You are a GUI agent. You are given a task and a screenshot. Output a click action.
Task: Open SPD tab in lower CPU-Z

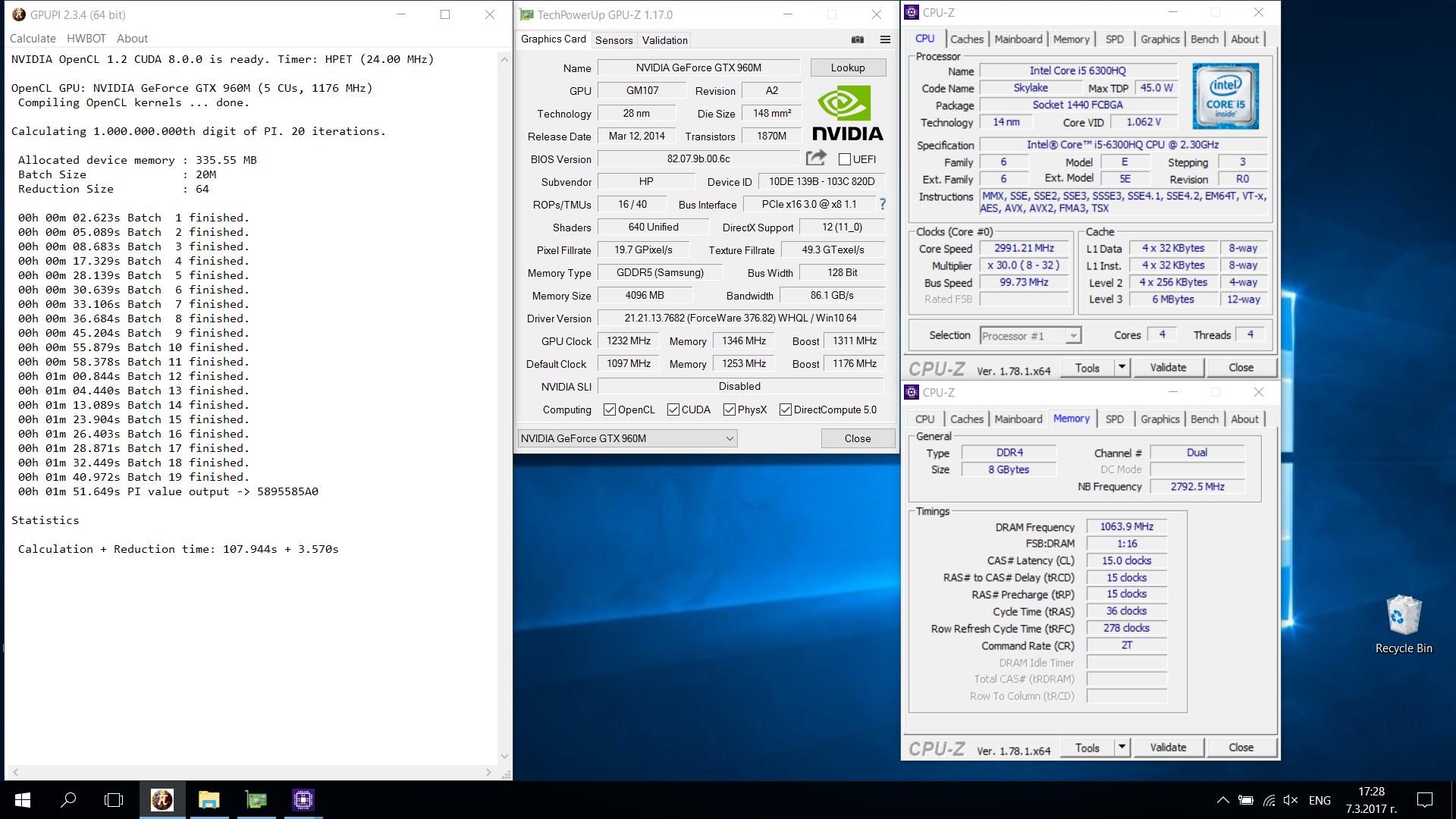coord(1114,419)
